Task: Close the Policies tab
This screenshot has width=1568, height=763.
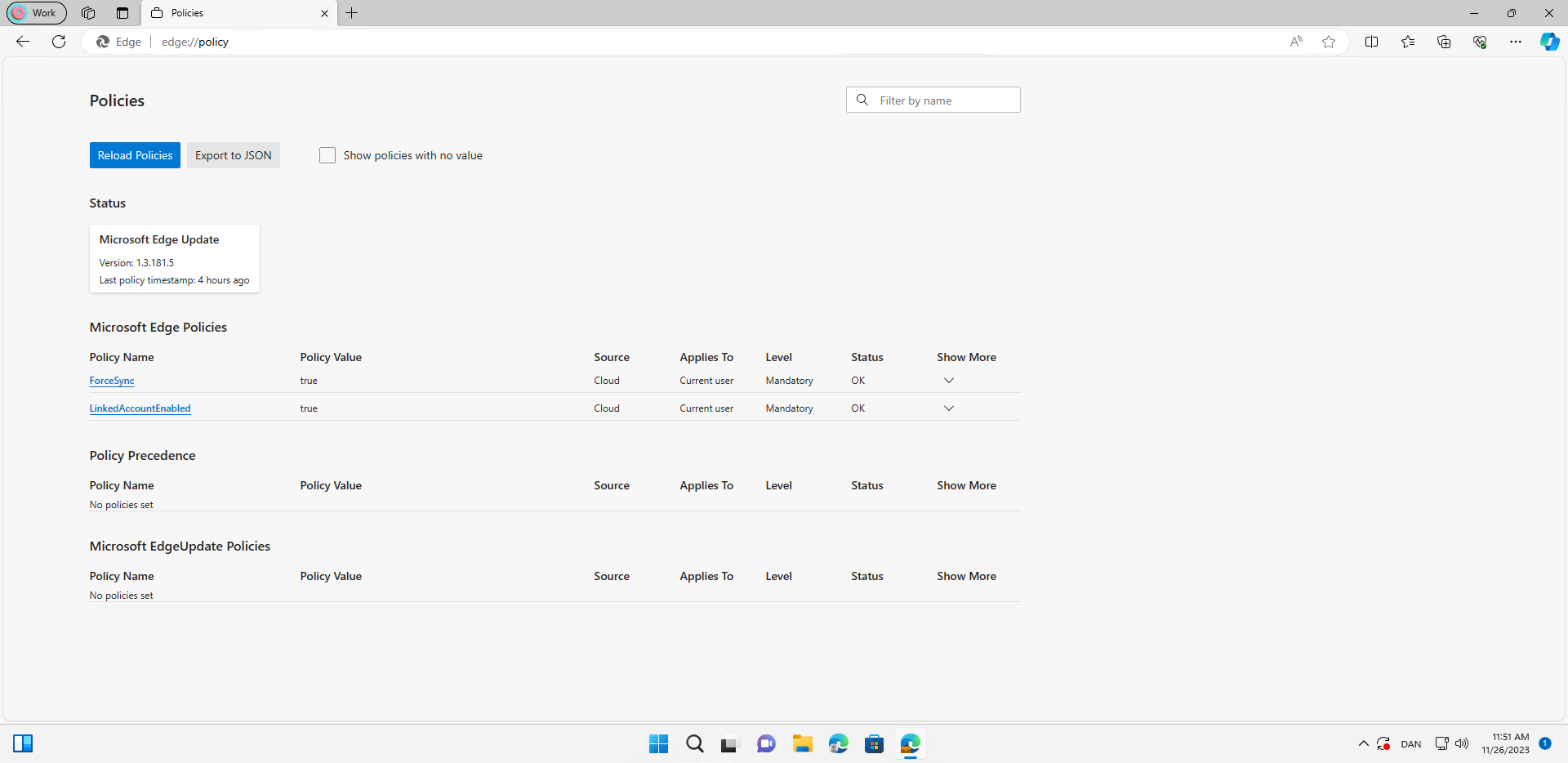Action: click(324, 13)
